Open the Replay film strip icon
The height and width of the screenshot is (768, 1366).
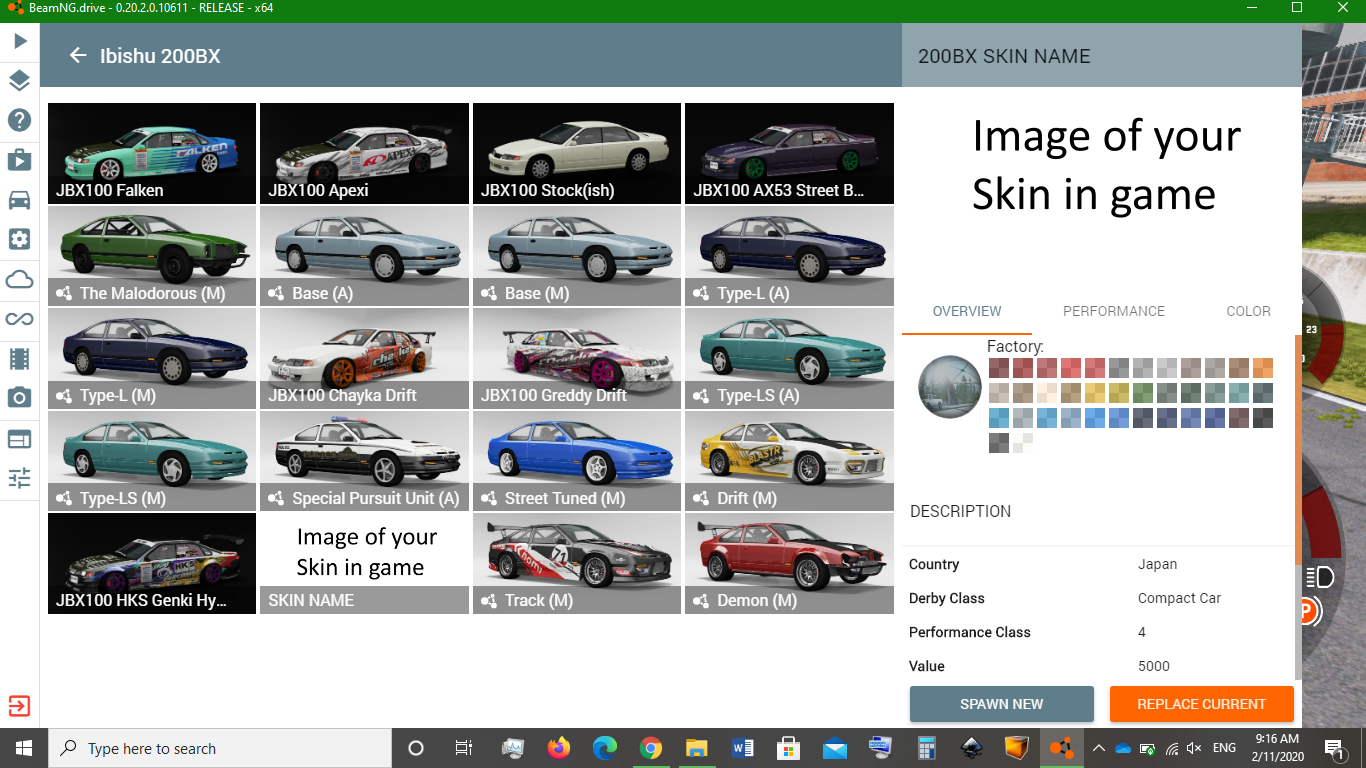tap(20, 358)
